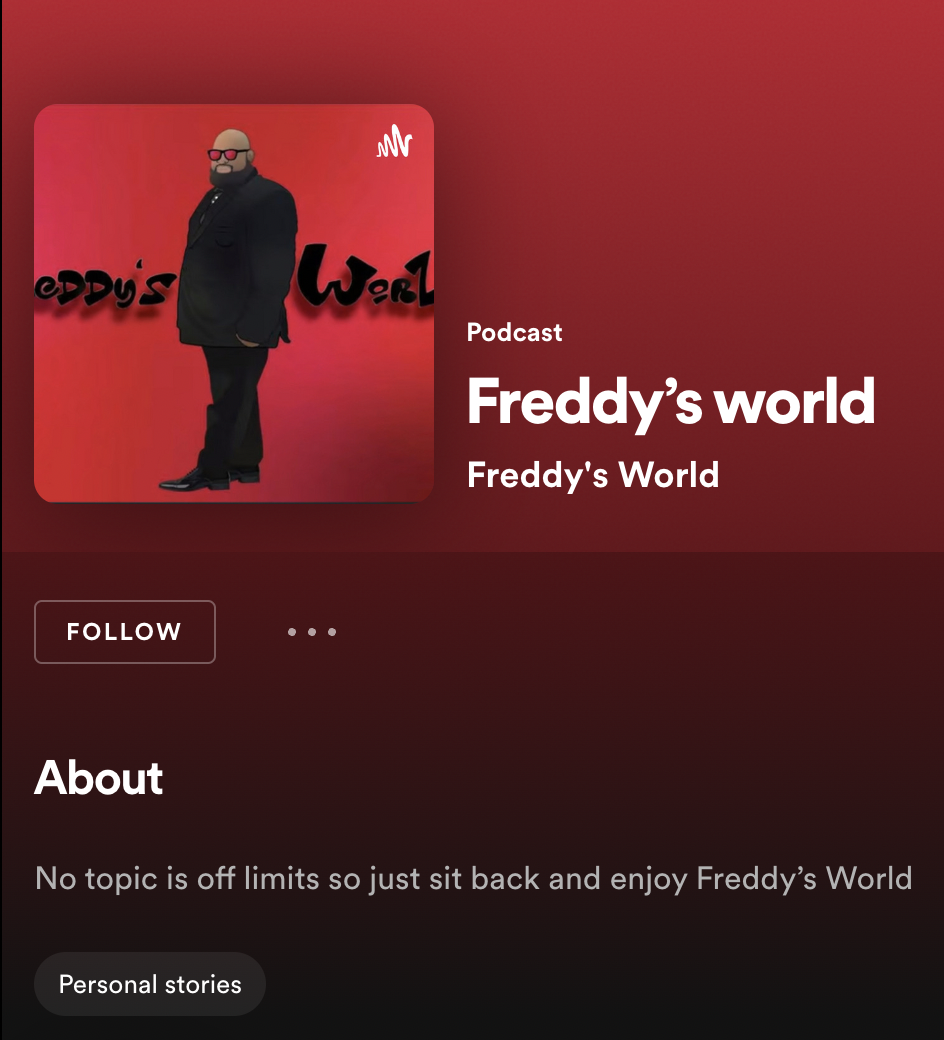Click the word enjoy in the description
Screen dimensions: 944x1040
648,881
